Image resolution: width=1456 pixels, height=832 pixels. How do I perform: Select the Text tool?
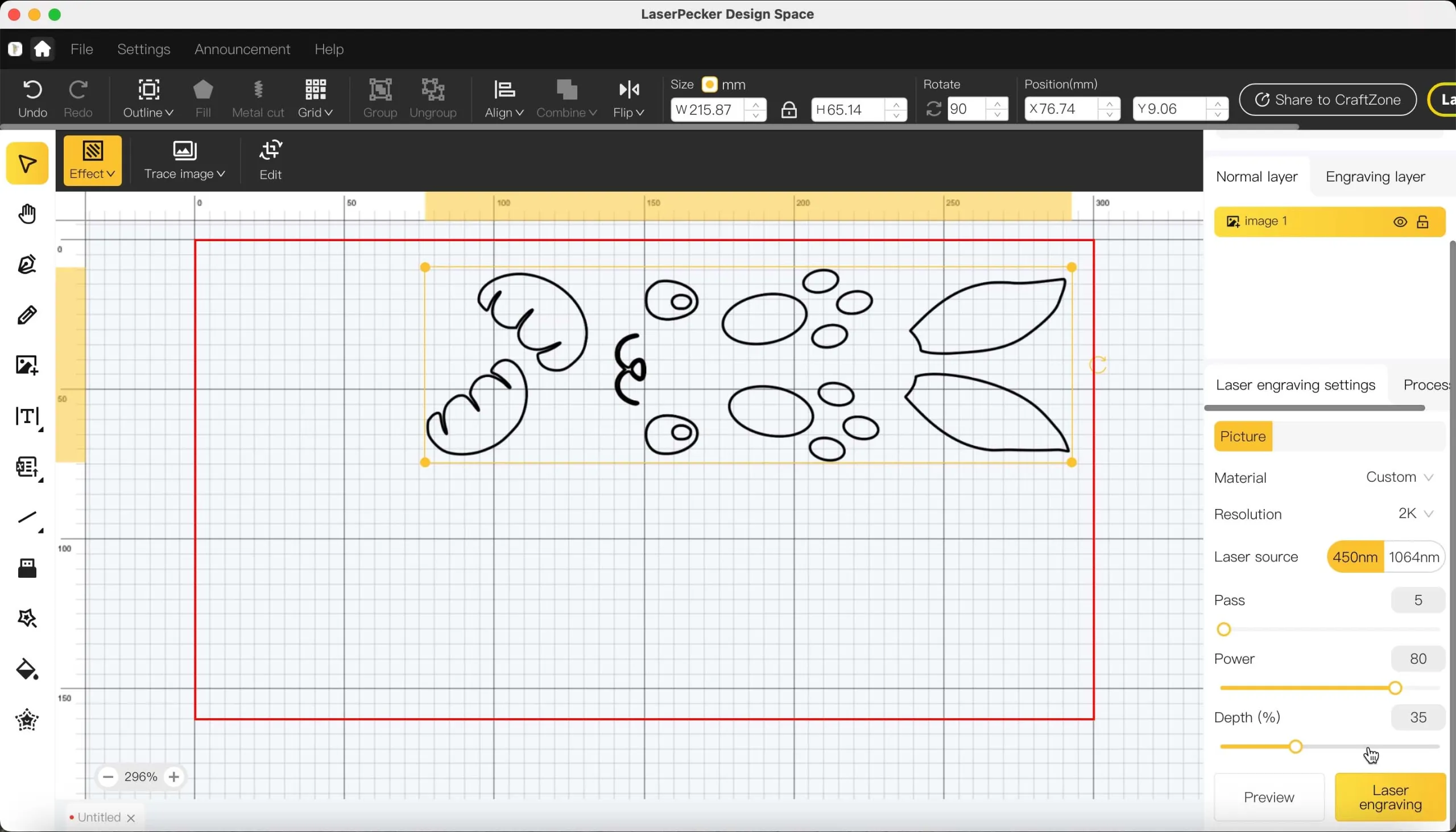coord(27,417)
